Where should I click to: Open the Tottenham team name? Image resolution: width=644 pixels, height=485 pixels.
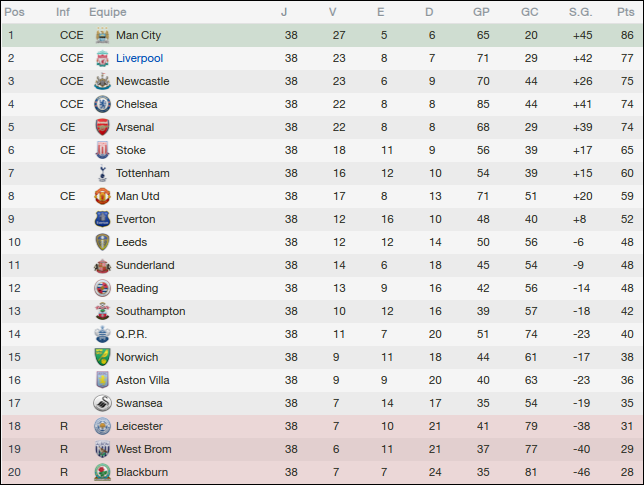pyautogui.click(x=144, y=173)
